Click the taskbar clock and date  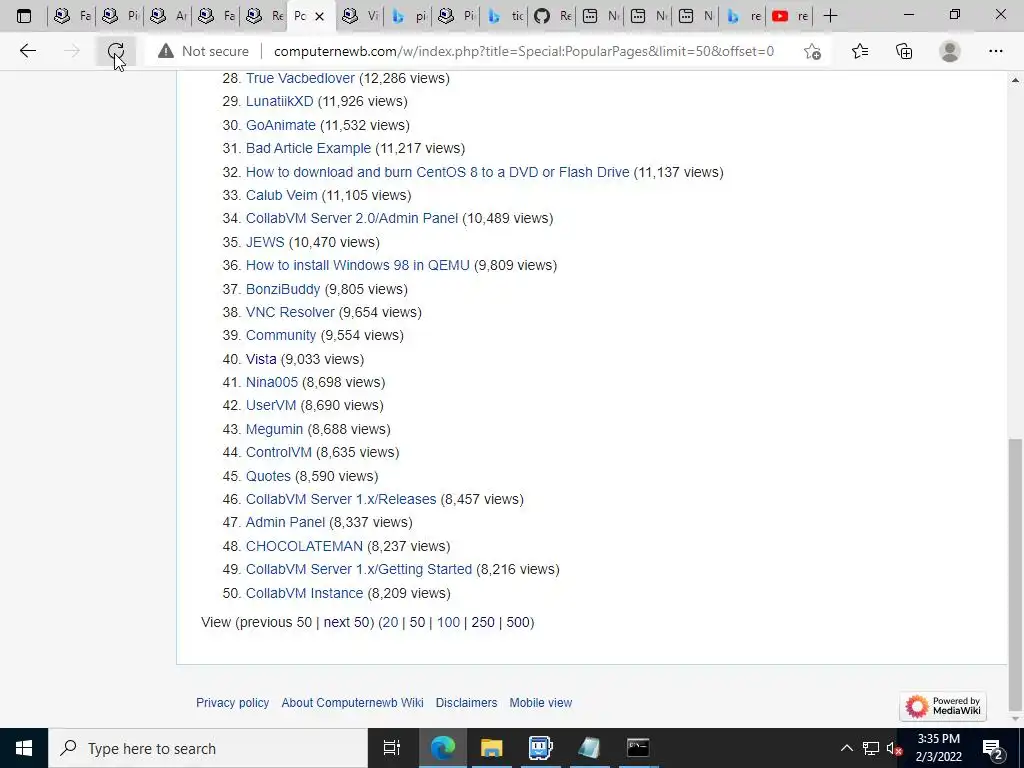pyautogui.click(x=938, y=748)
